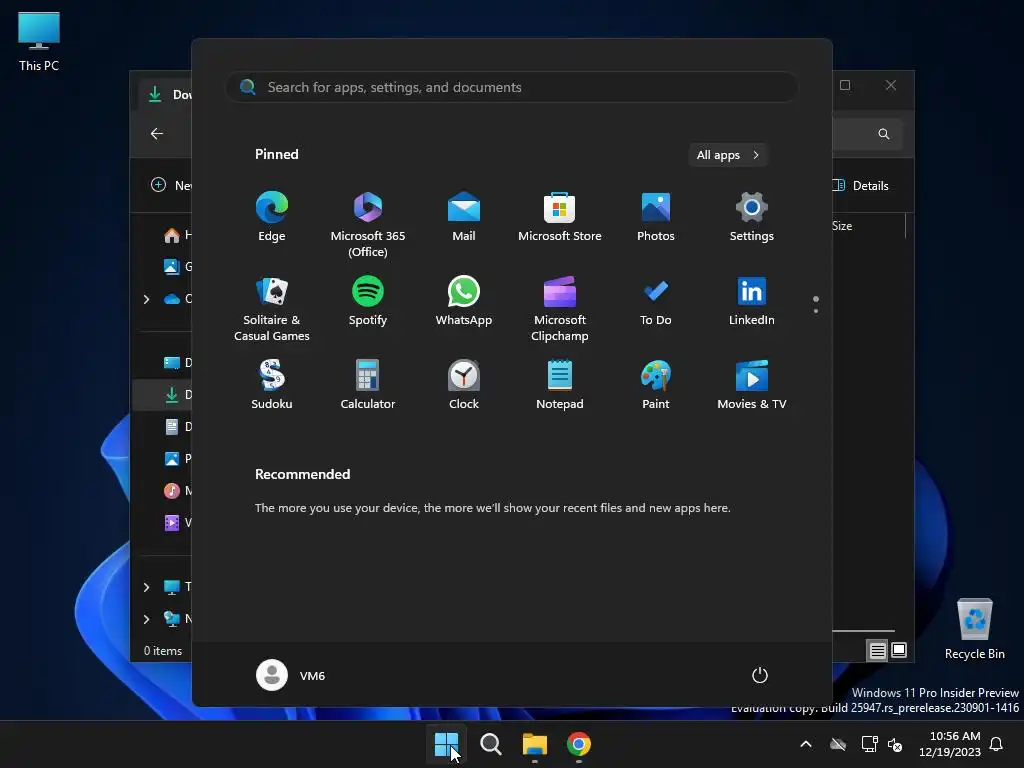Close the File Explorer window
The width and height of the screenshot is (1024, 768).
pyautogui.click(x=891, y=86)
